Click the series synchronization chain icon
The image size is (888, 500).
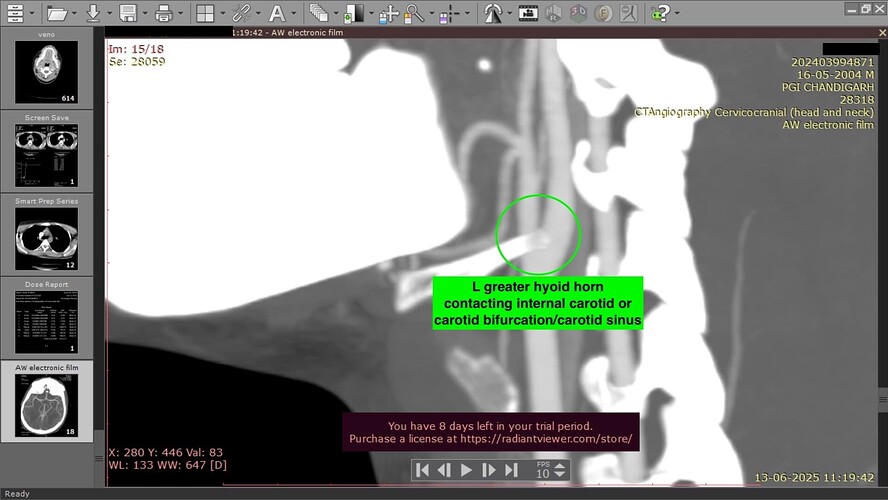pyautogui.click(x=241, y=12)
